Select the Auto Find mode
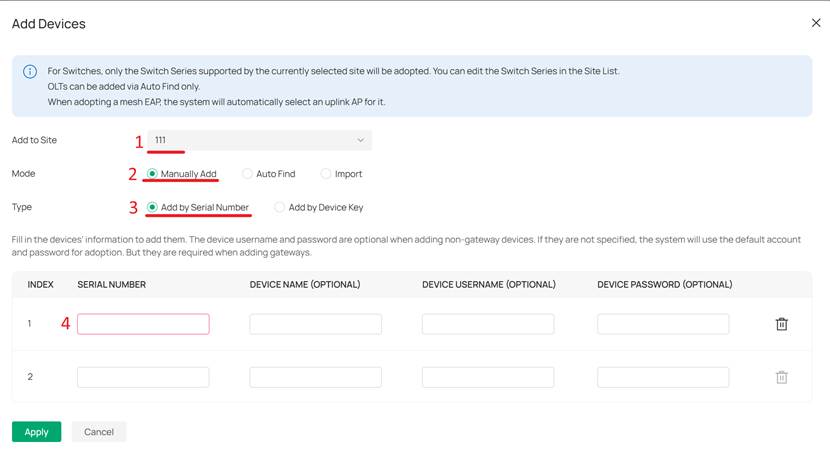Viewport: 830px width, 460px height. point(247,174)
